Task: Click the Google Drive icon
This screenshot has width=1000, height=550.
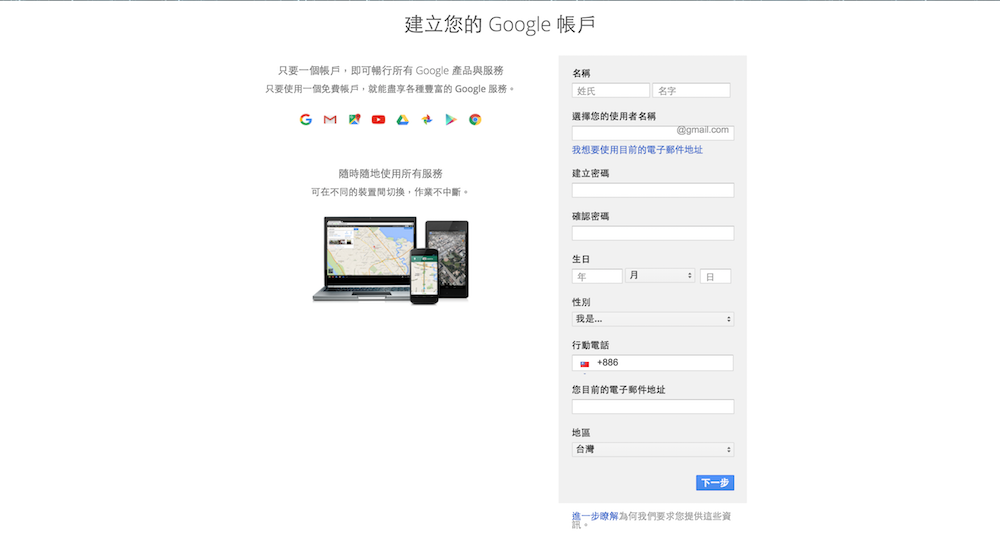Action: click(x=402, y=119)
